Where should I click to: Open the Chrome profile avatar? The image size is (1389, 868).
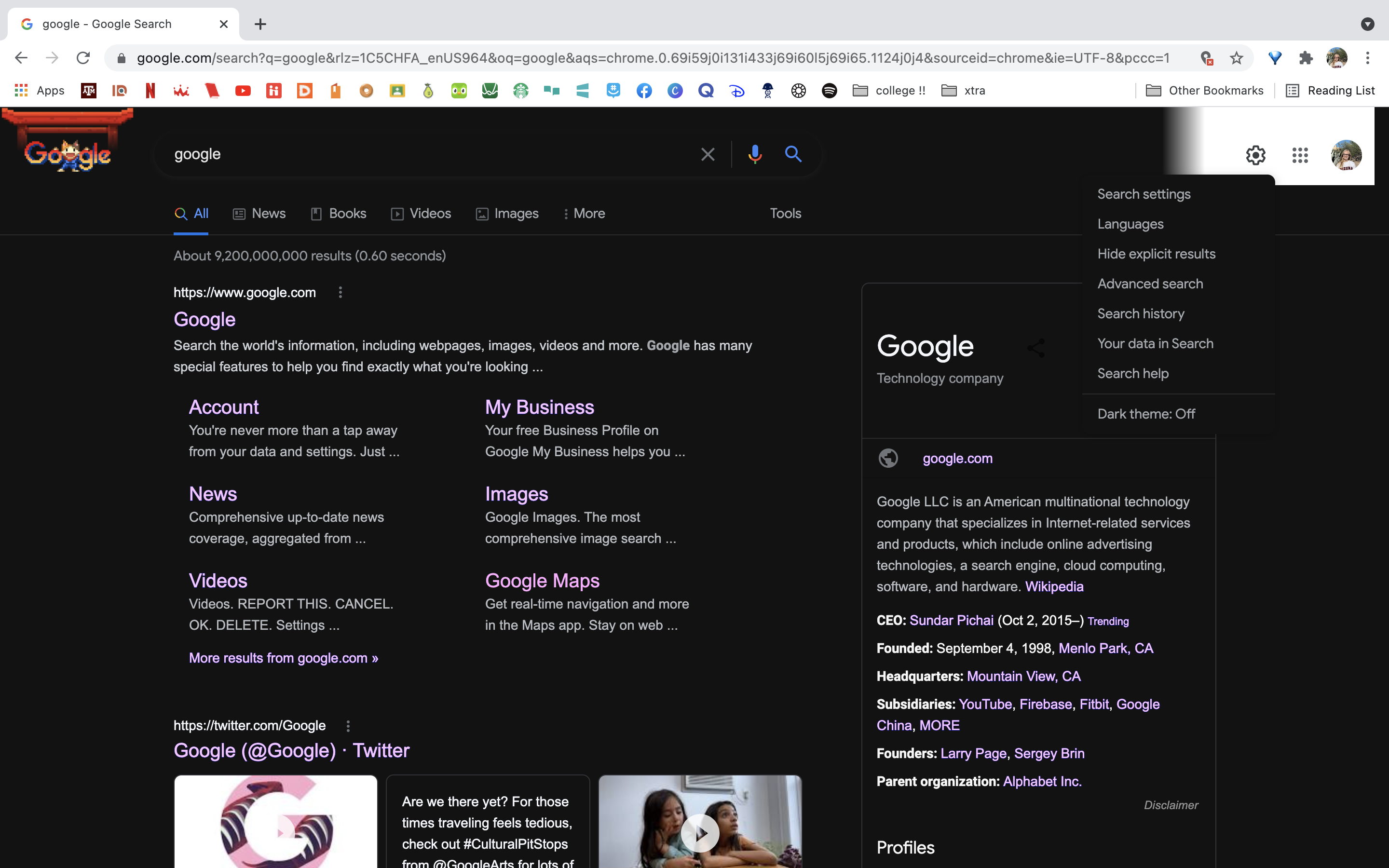pos(1337,58)
